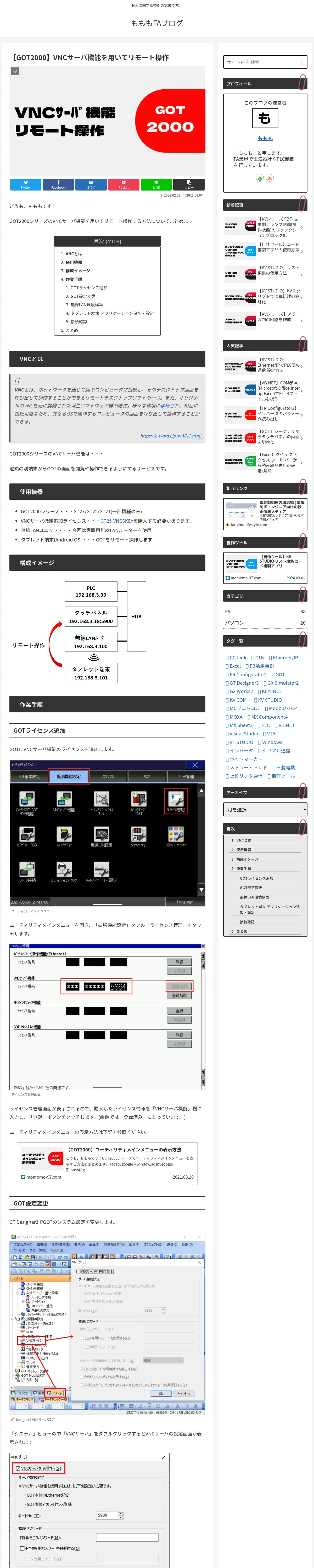Click the orange RSS icon in profile

(270, 178)
